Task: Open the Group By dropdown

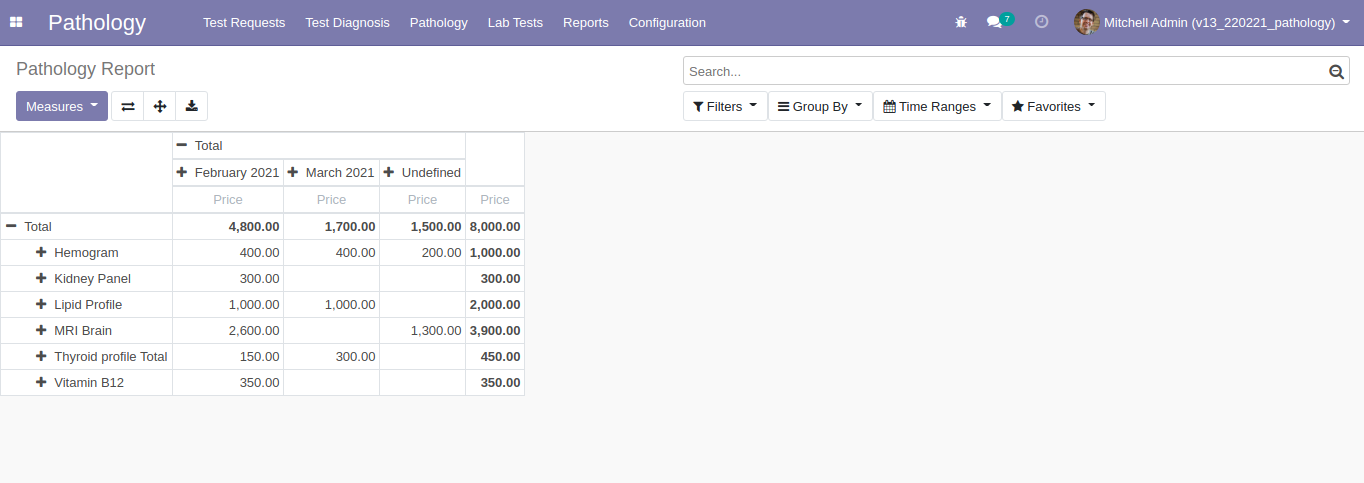Action: [819, 106]
